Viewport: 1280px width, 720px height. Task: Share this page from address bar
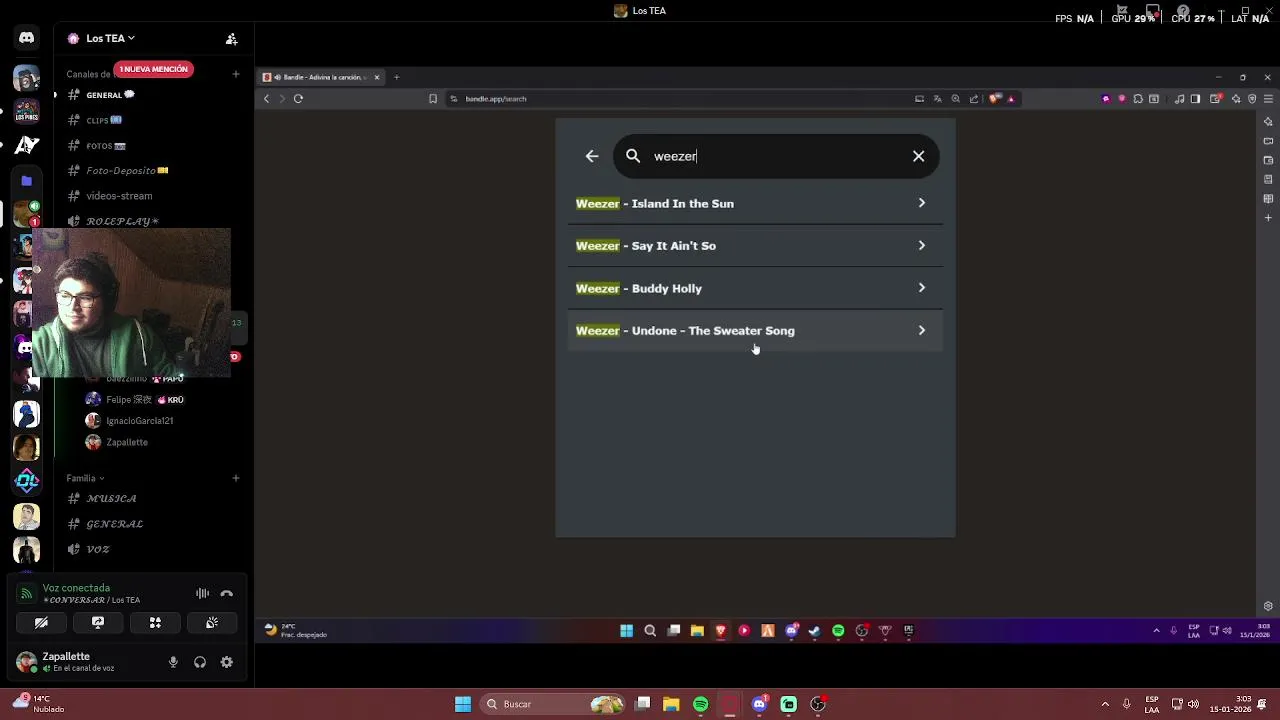tap(973, 98)
